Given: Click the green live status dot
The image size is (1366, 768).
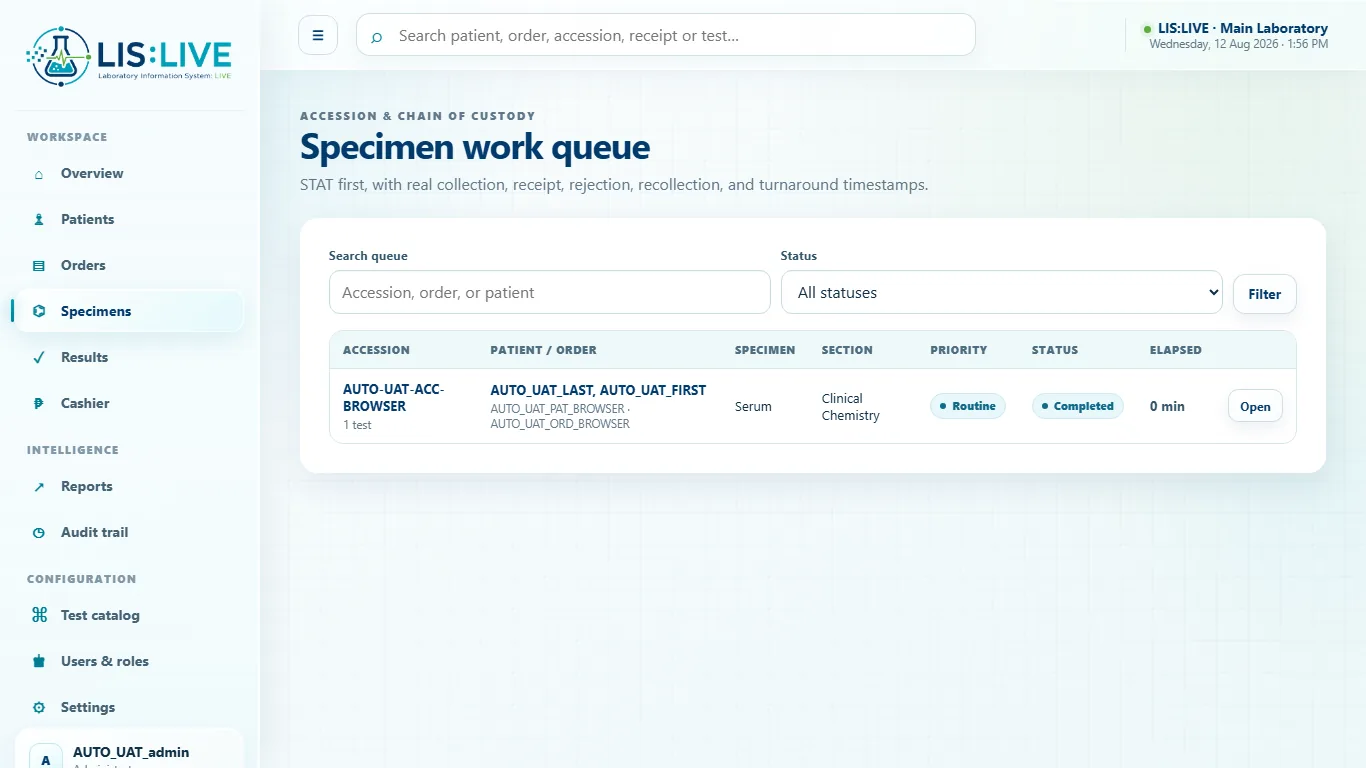Looking at the screenshot, I should click(x=1147, y=29).
